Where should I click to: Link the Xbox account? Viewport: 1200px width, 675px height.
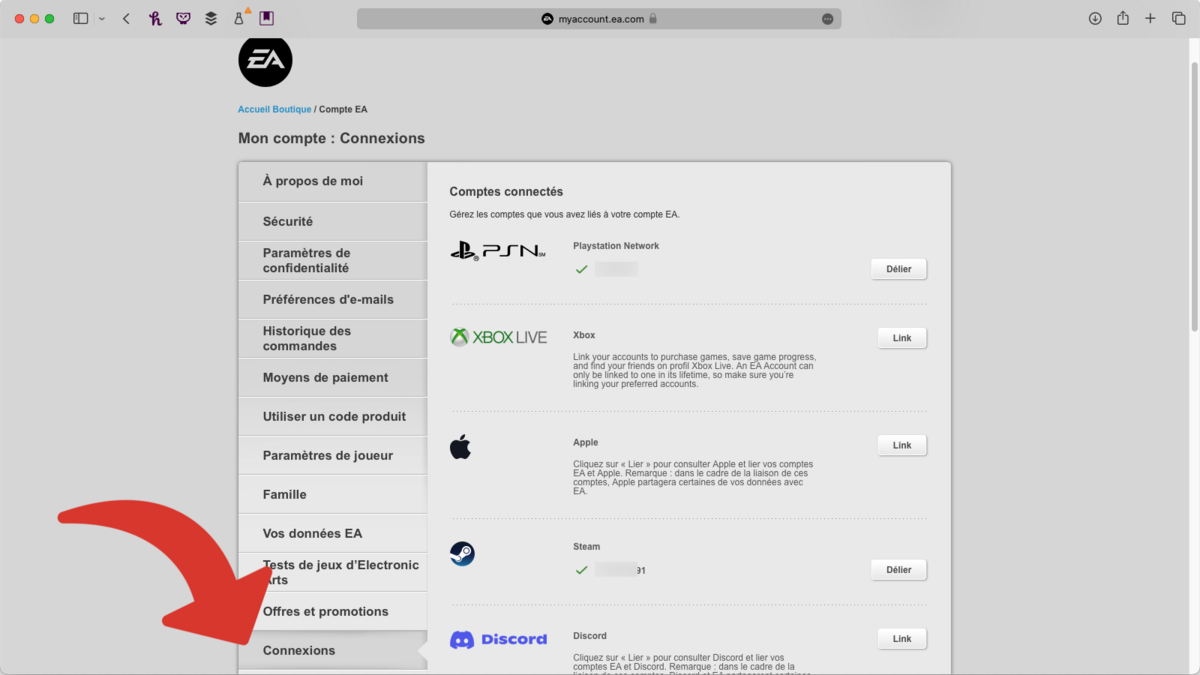click(902, 338)
